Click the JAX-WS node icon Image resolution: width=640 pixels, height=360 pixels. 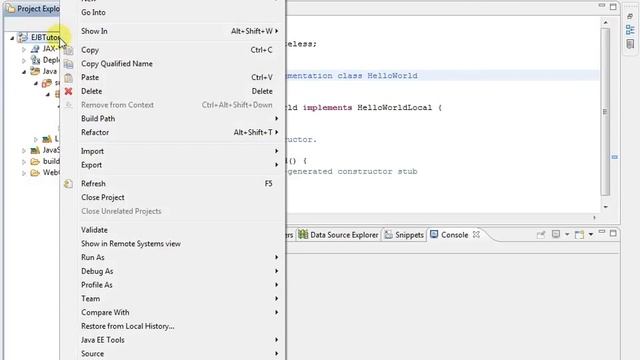tap(36, 49)
